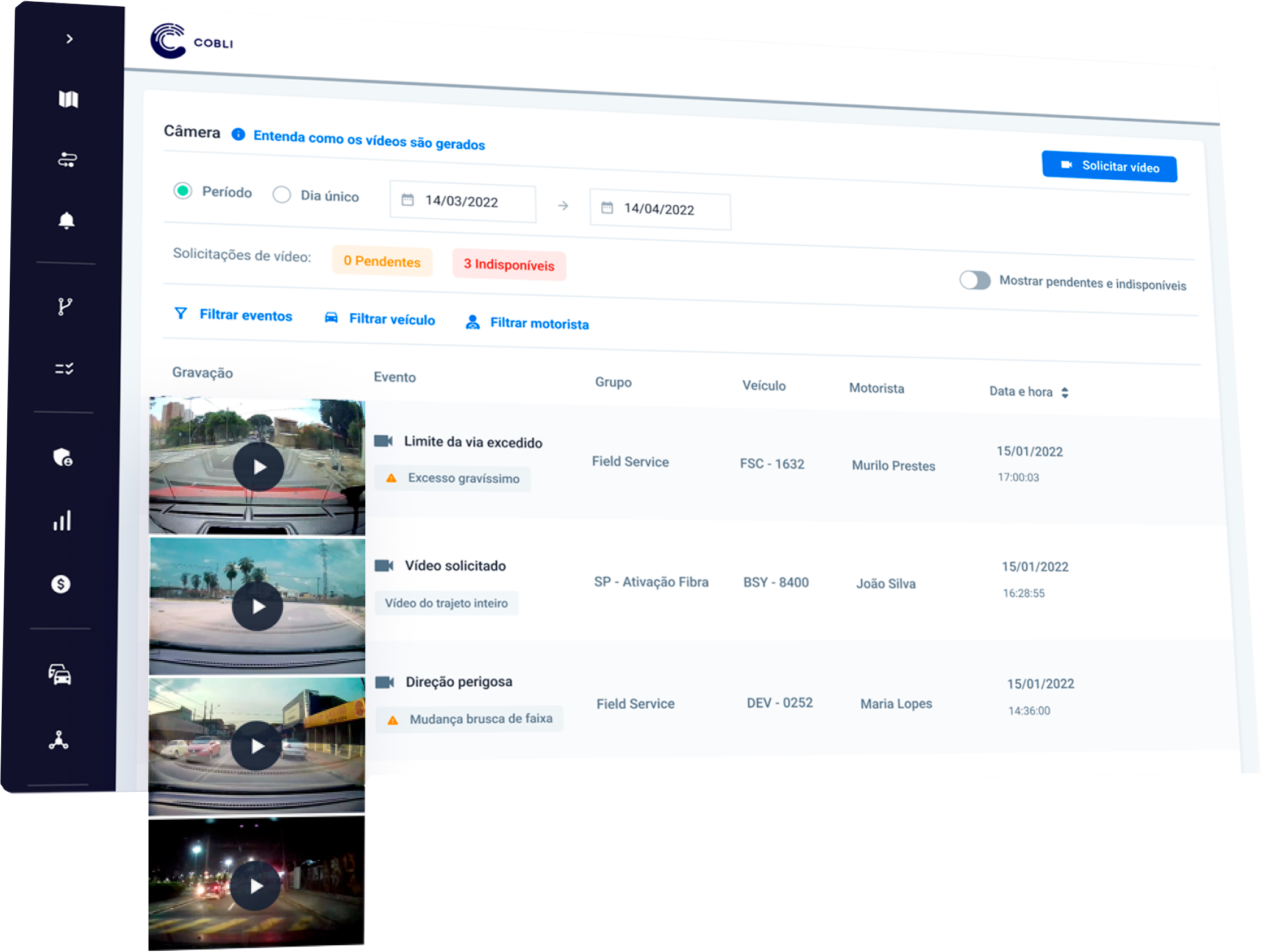Select the Dia único radio button
Image resolution: width=1261 pixels, height=952 pixels.
[x=282, y=195]
